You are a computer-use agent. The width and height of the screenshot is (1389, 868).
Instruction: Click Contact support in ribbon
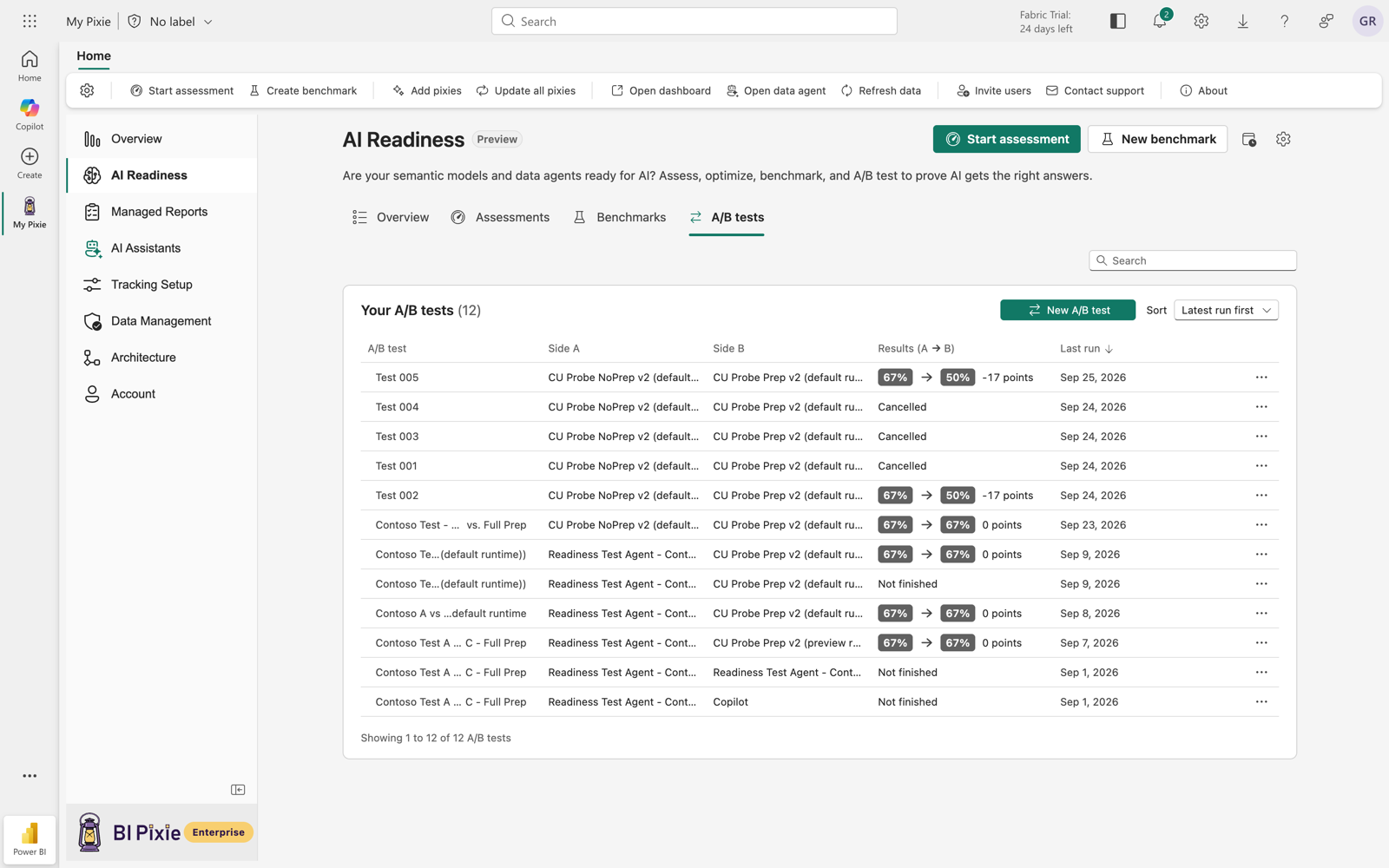pos(1095,90)
